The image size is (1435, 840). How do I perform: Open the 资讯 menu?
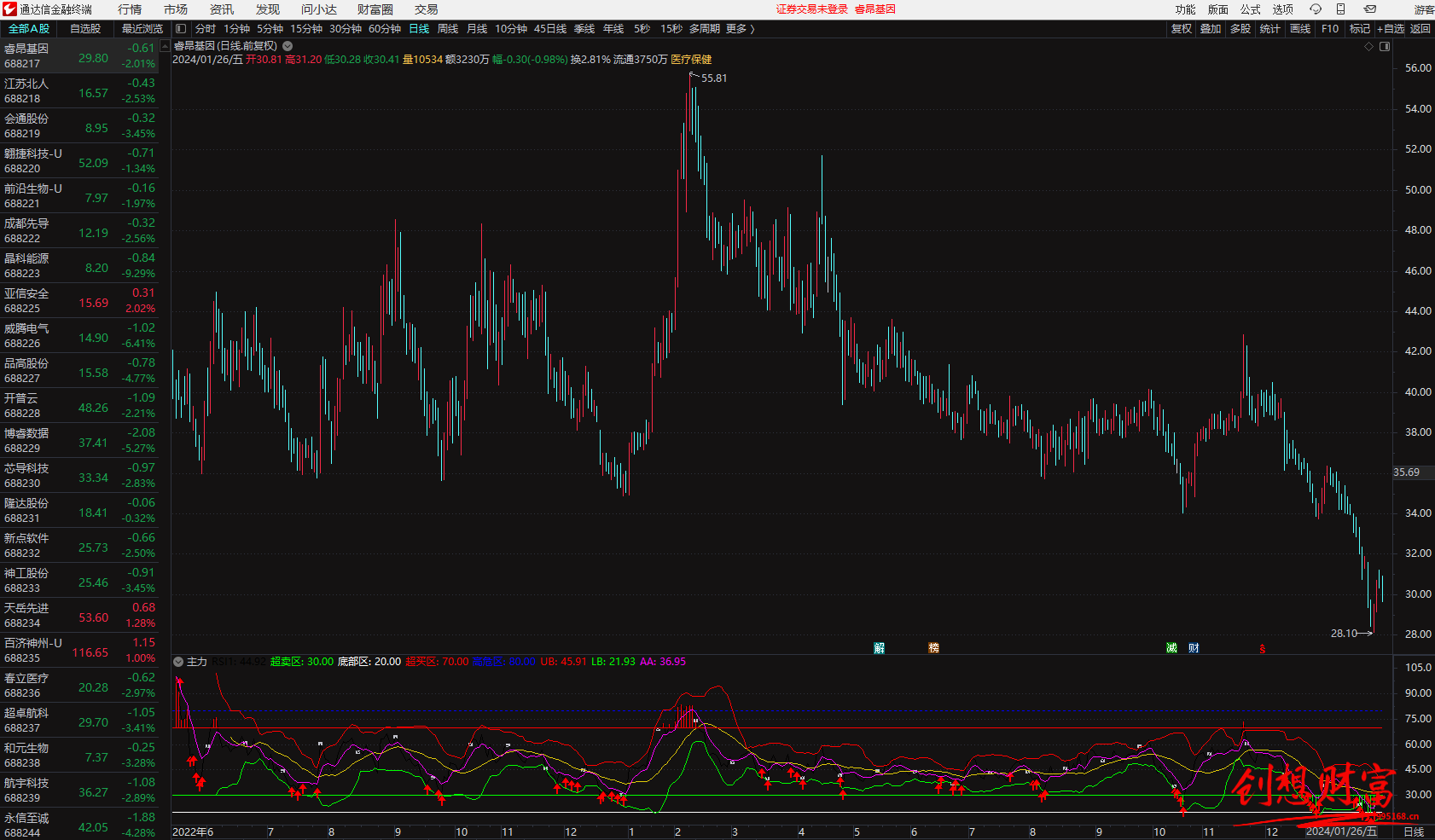(222, 9)
